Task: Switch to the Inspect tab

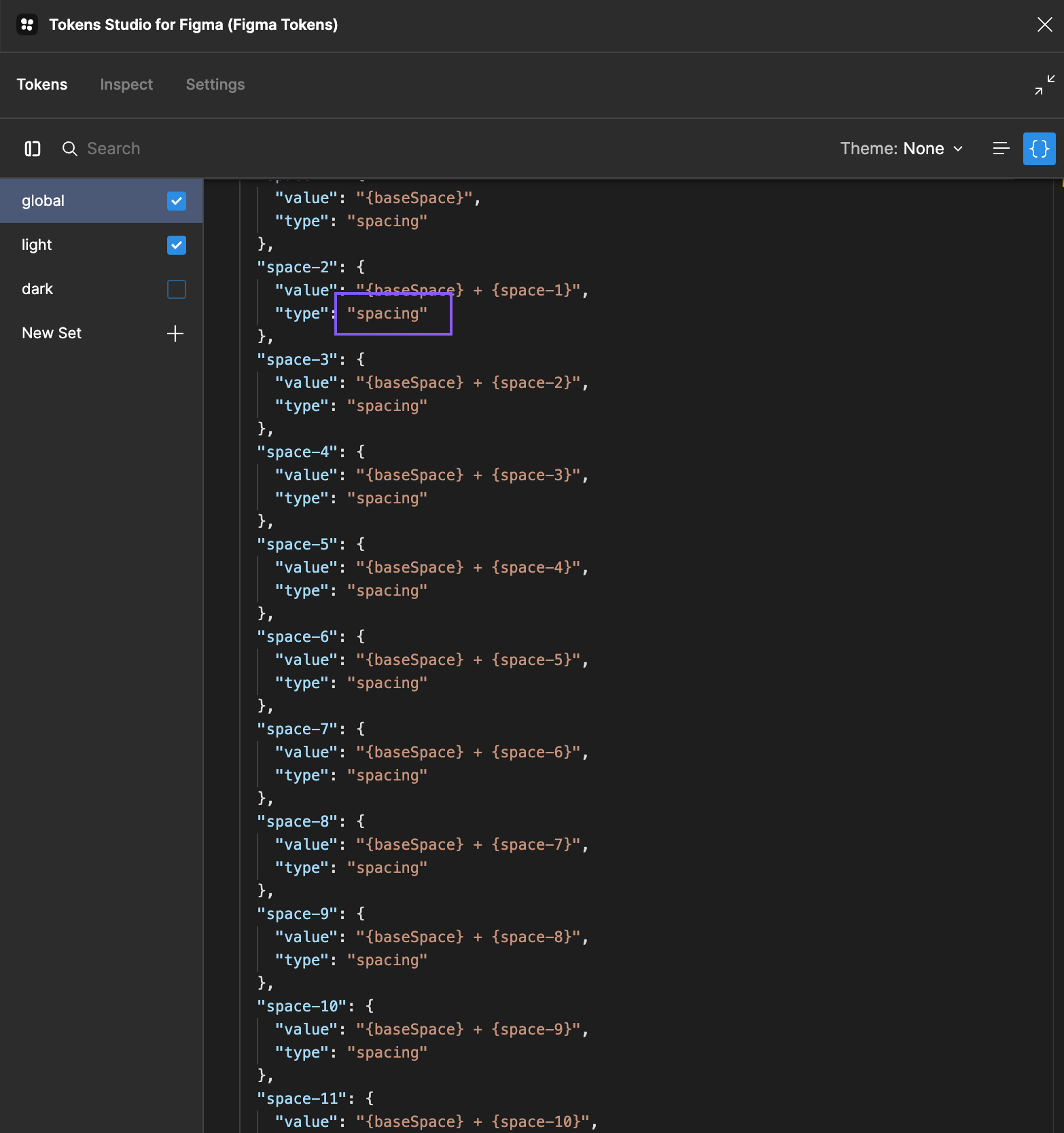Action: [126, 84]
